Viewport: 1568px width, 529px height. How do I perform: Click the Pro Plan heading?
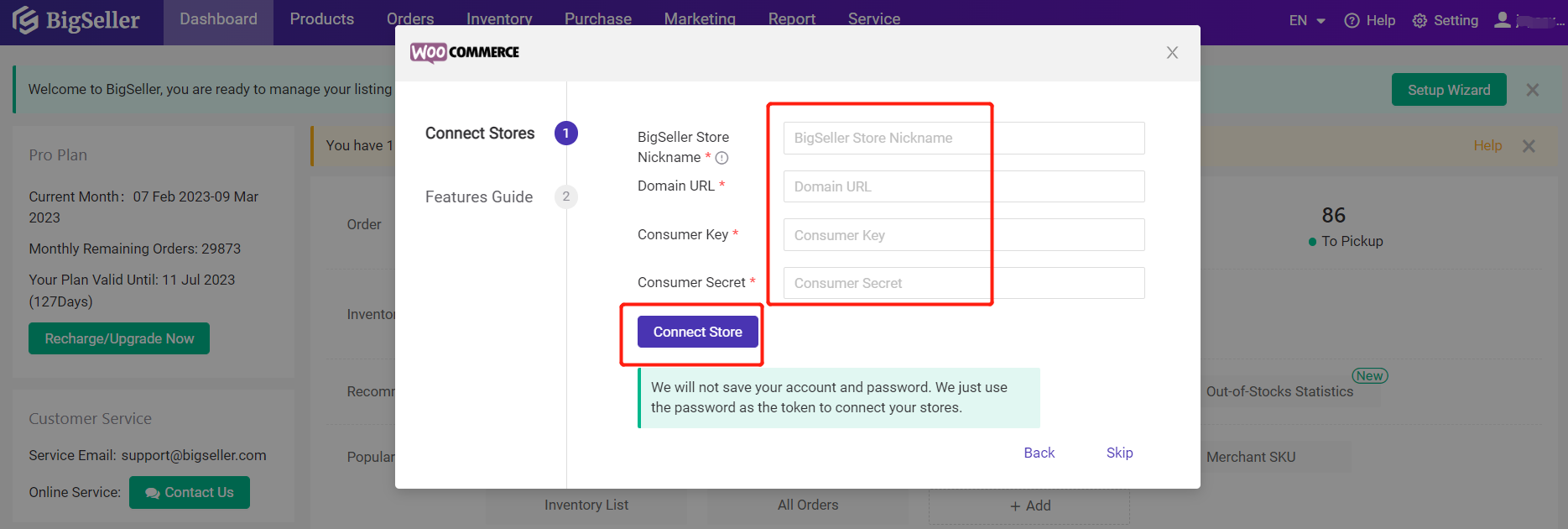(x=58, y=155)
